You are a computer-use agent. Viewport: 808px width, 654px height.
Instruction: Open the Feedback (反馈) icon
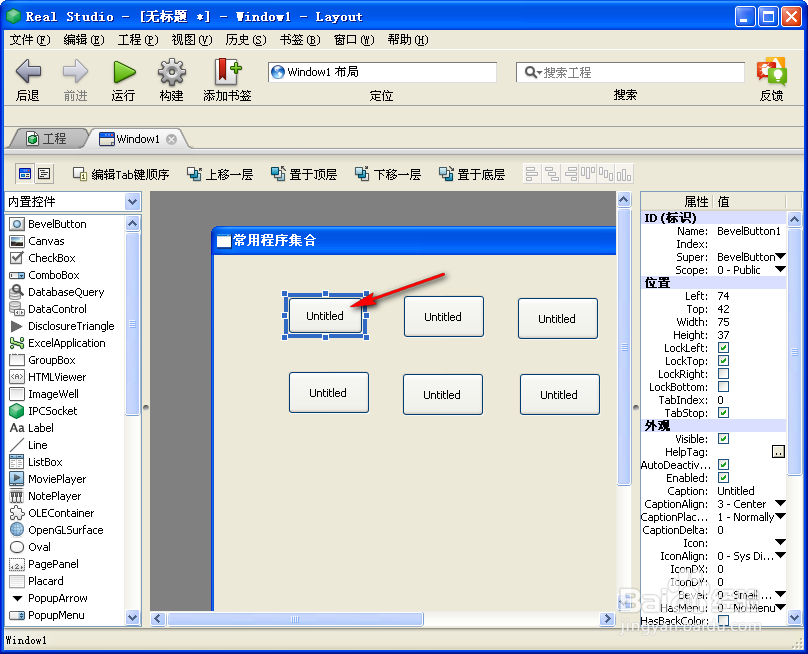(771, 71)
